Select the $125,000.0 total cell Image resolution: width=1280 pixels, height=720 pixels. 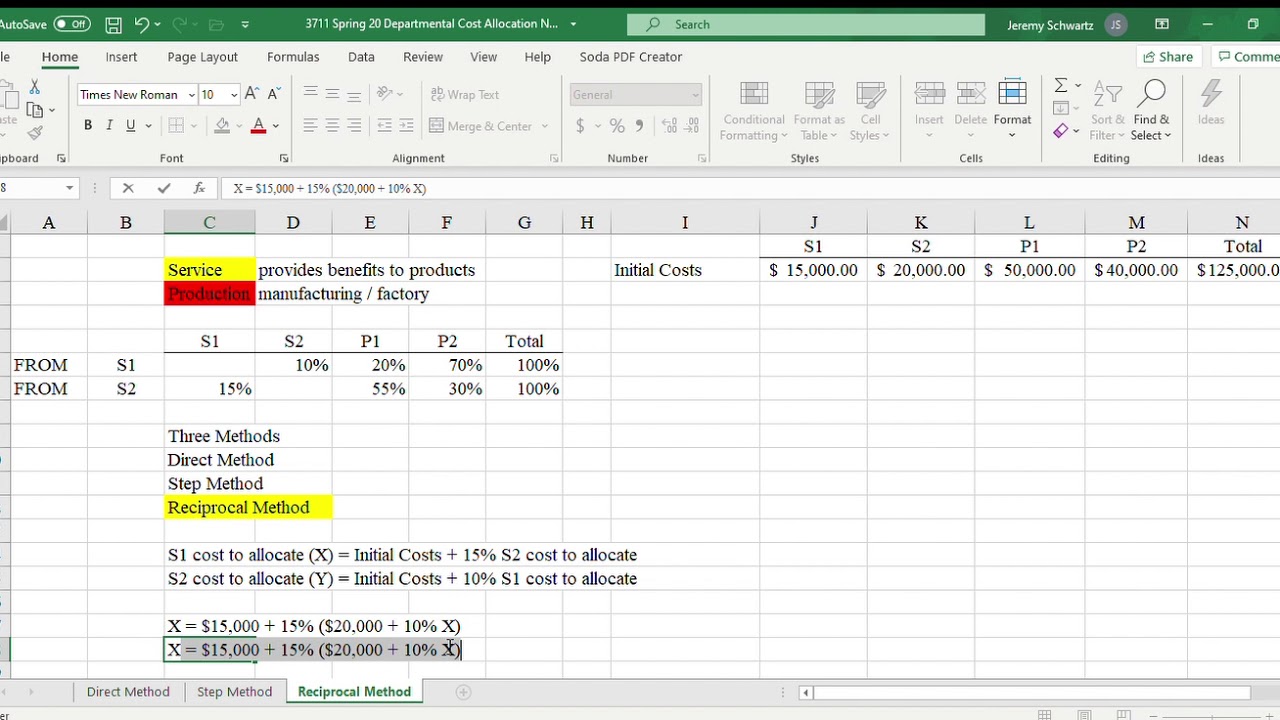[1238, 270]
